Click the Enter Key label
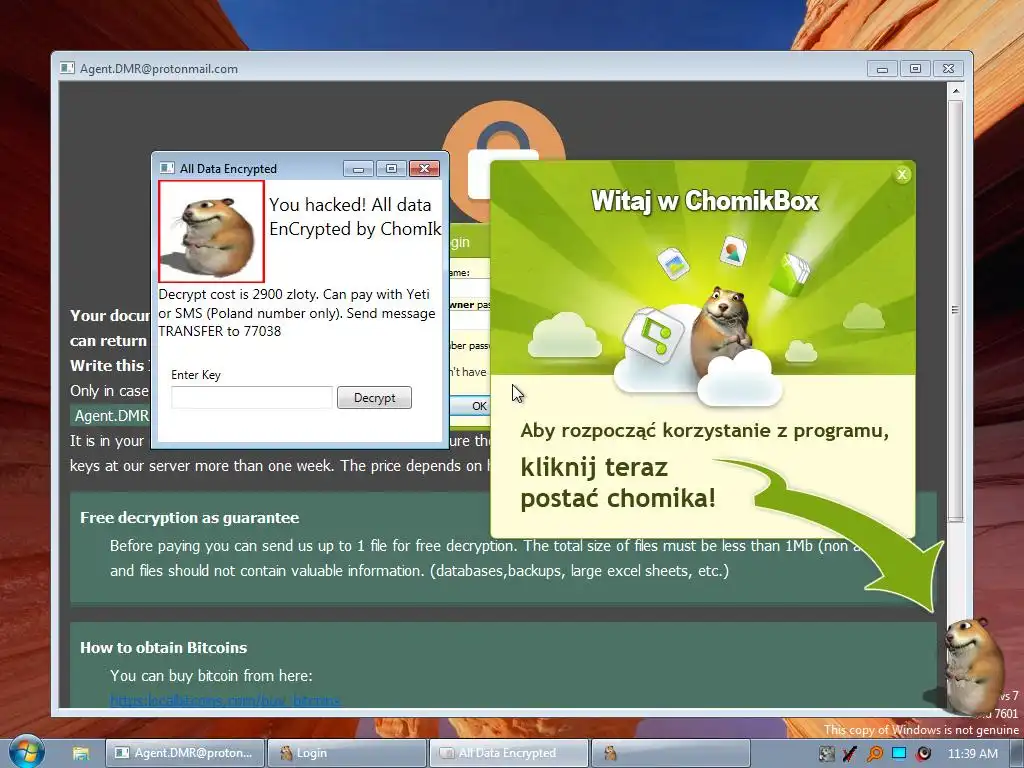The height and width of the screenshot is (768, 1024). pyautogui.click(x=196, y=375)
